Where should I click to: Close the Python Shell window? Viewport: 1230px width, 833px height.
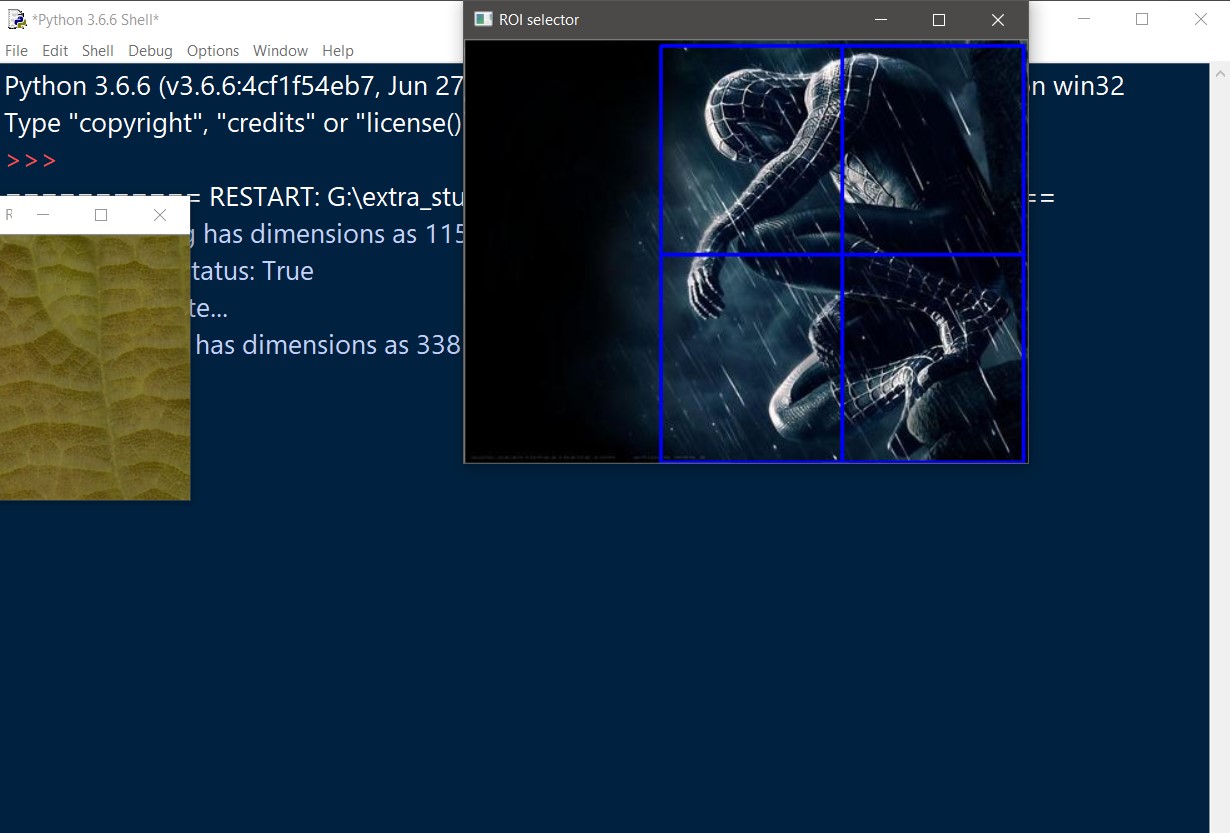tap(1201, 19)
